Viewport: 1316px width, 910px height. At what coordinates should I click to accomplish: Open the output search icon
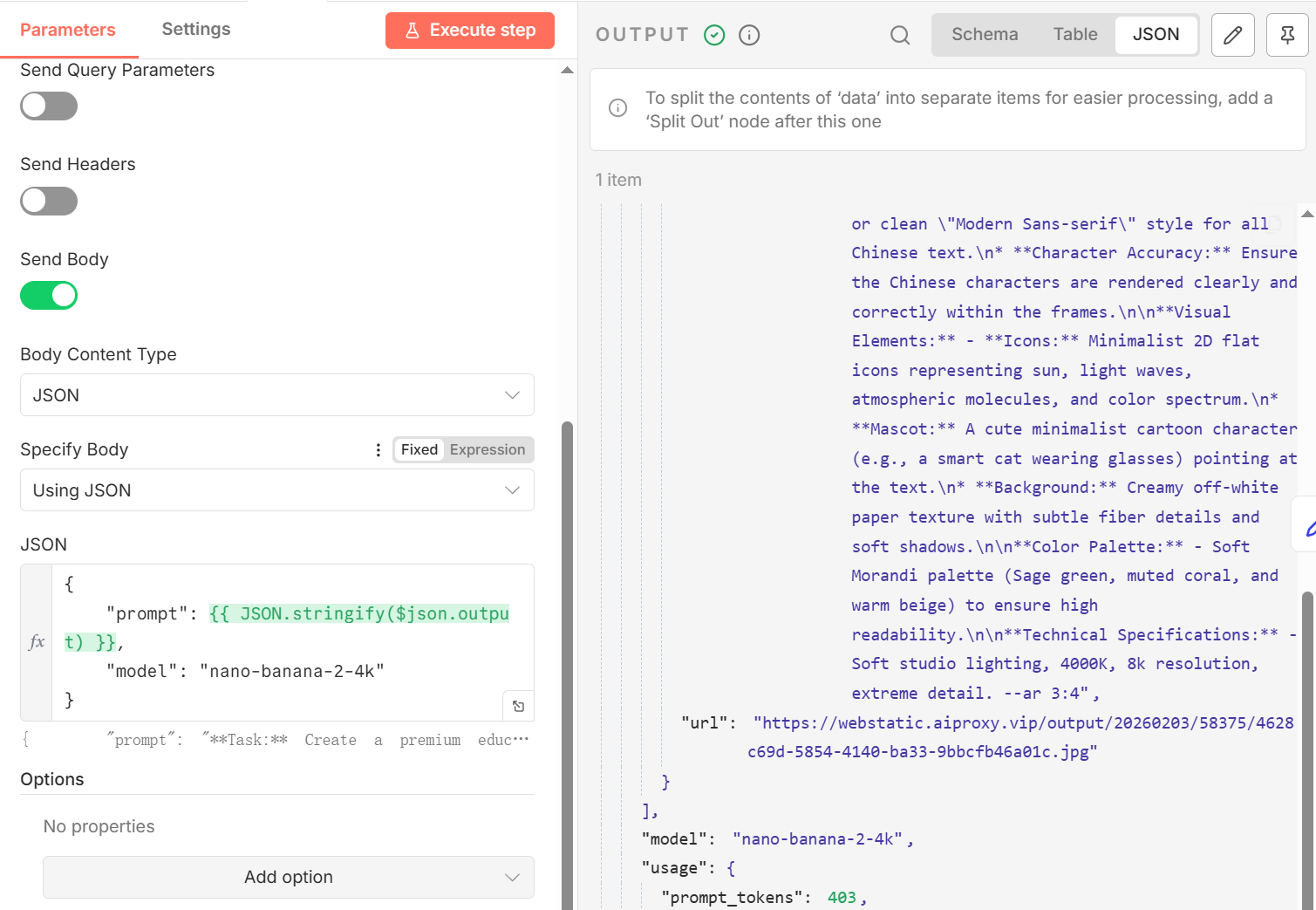click(900, 35)
